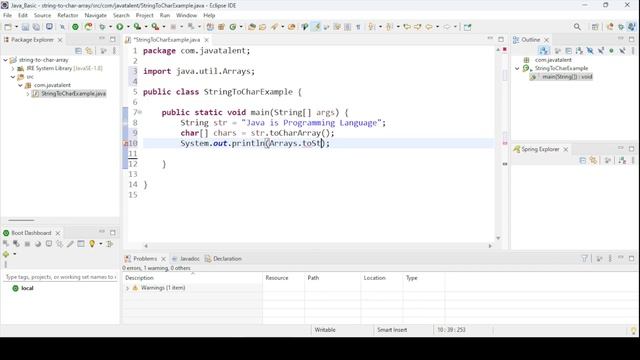Click the editor horizontal scrollbar right arrow
This screenshot has width=640, height=360.
click(490, 246)
